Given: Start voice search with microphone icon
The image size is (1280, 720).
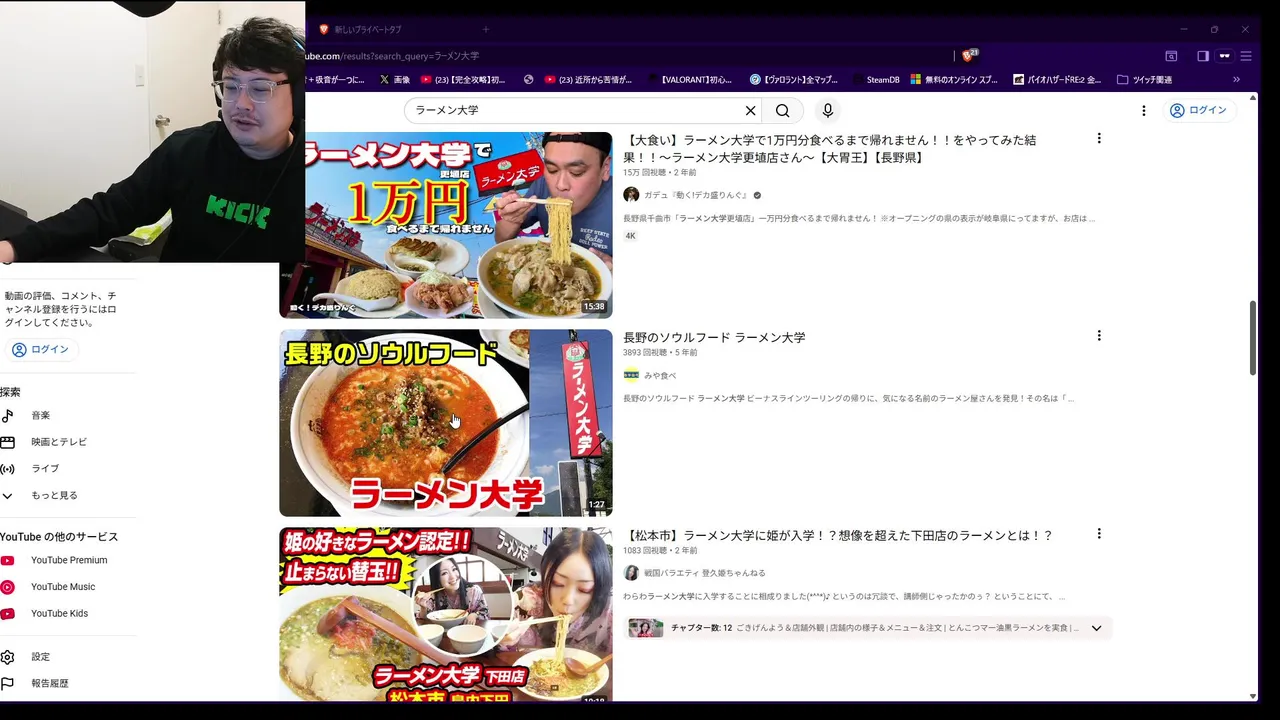Looking at the screenshot, I should [827, 111].
